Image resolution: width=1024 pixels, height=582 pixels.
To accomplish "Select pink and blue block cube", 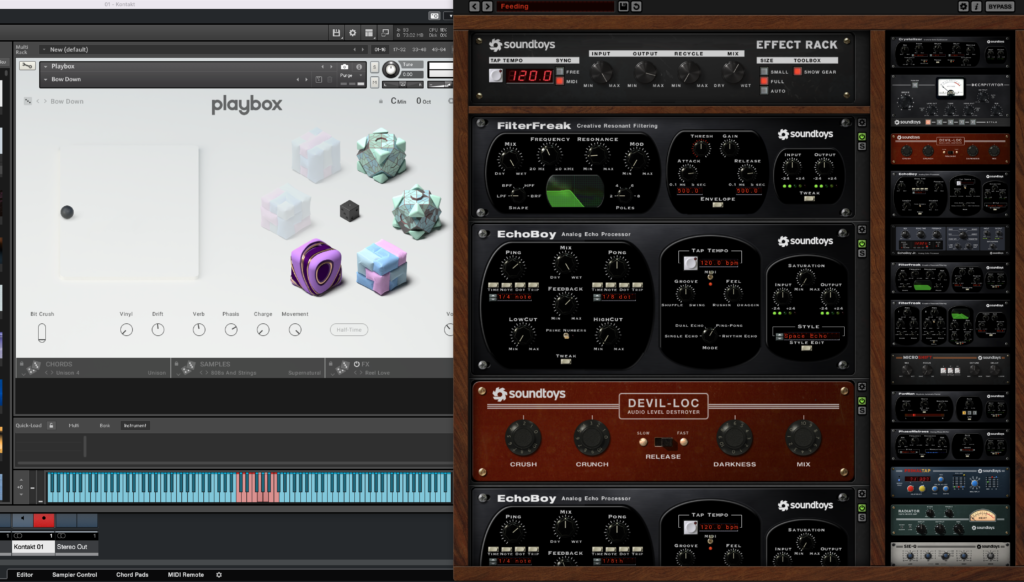I will (x=383, y=267).
